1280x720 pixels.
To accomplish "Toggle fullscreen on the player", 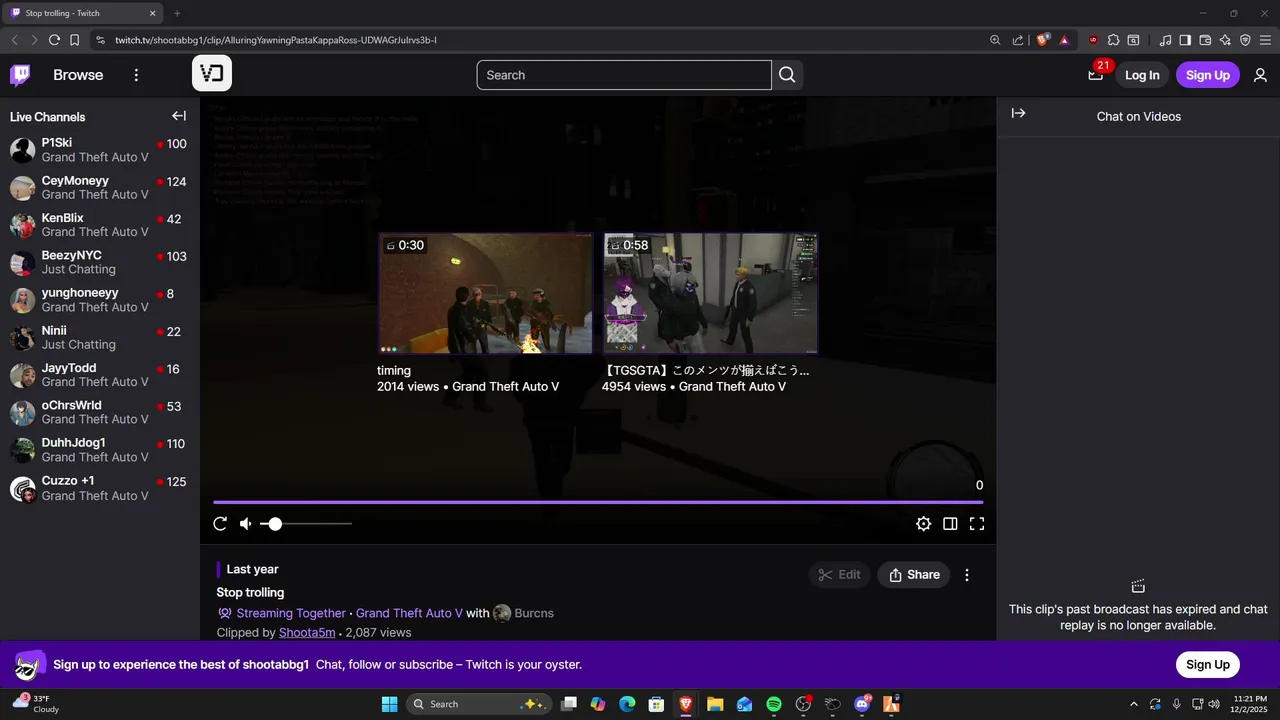I will point(977,524).
